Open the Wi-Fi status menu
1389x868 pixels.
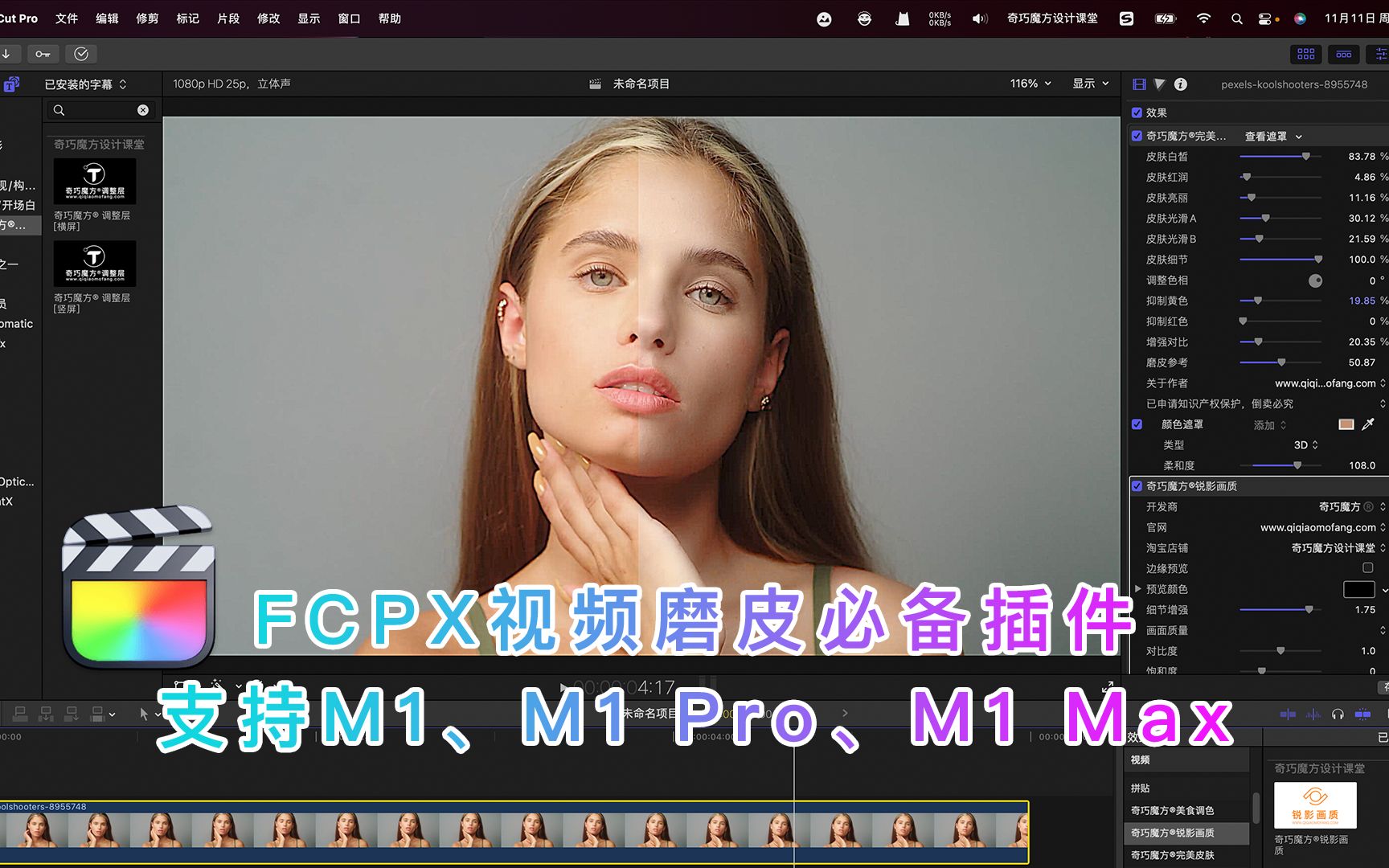(1203, 18)
